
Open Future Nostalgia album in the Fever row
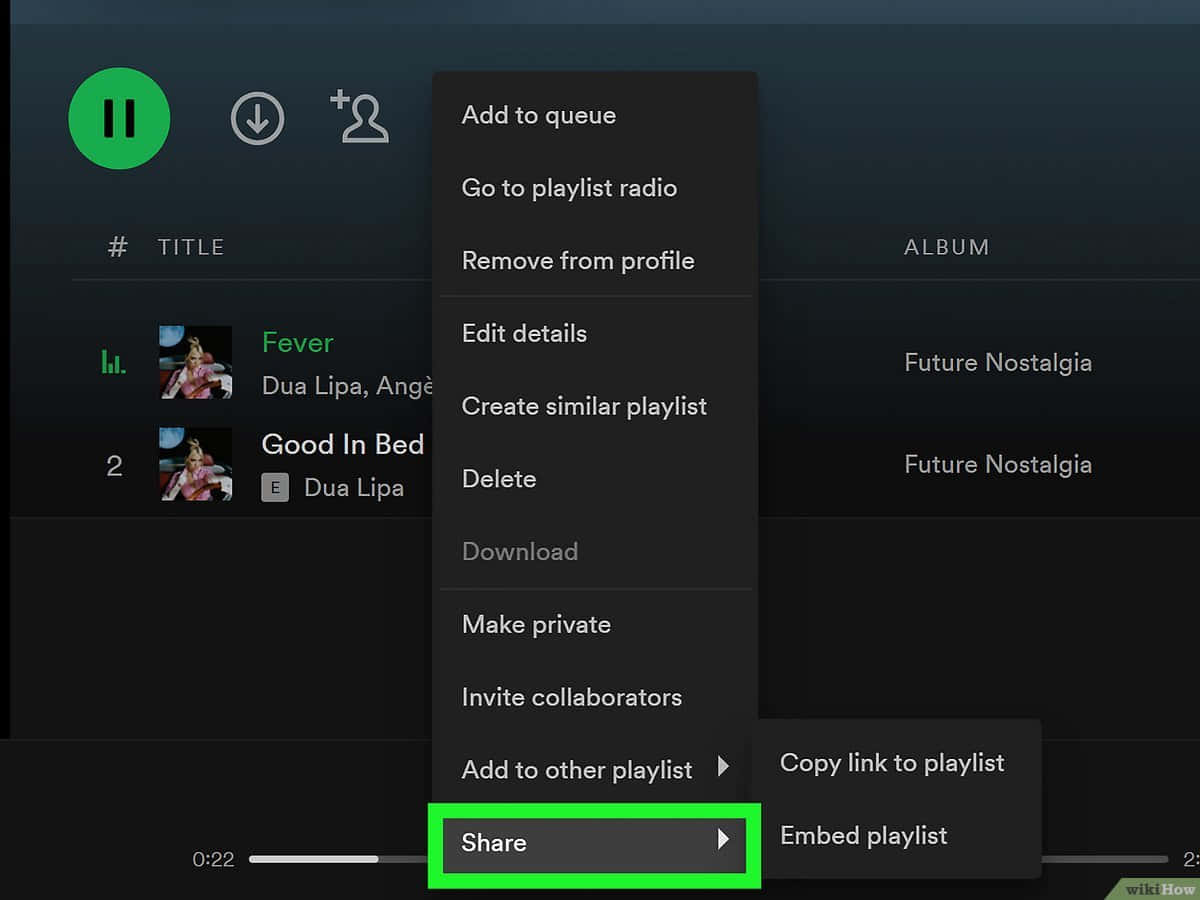(x=998, y=363)
